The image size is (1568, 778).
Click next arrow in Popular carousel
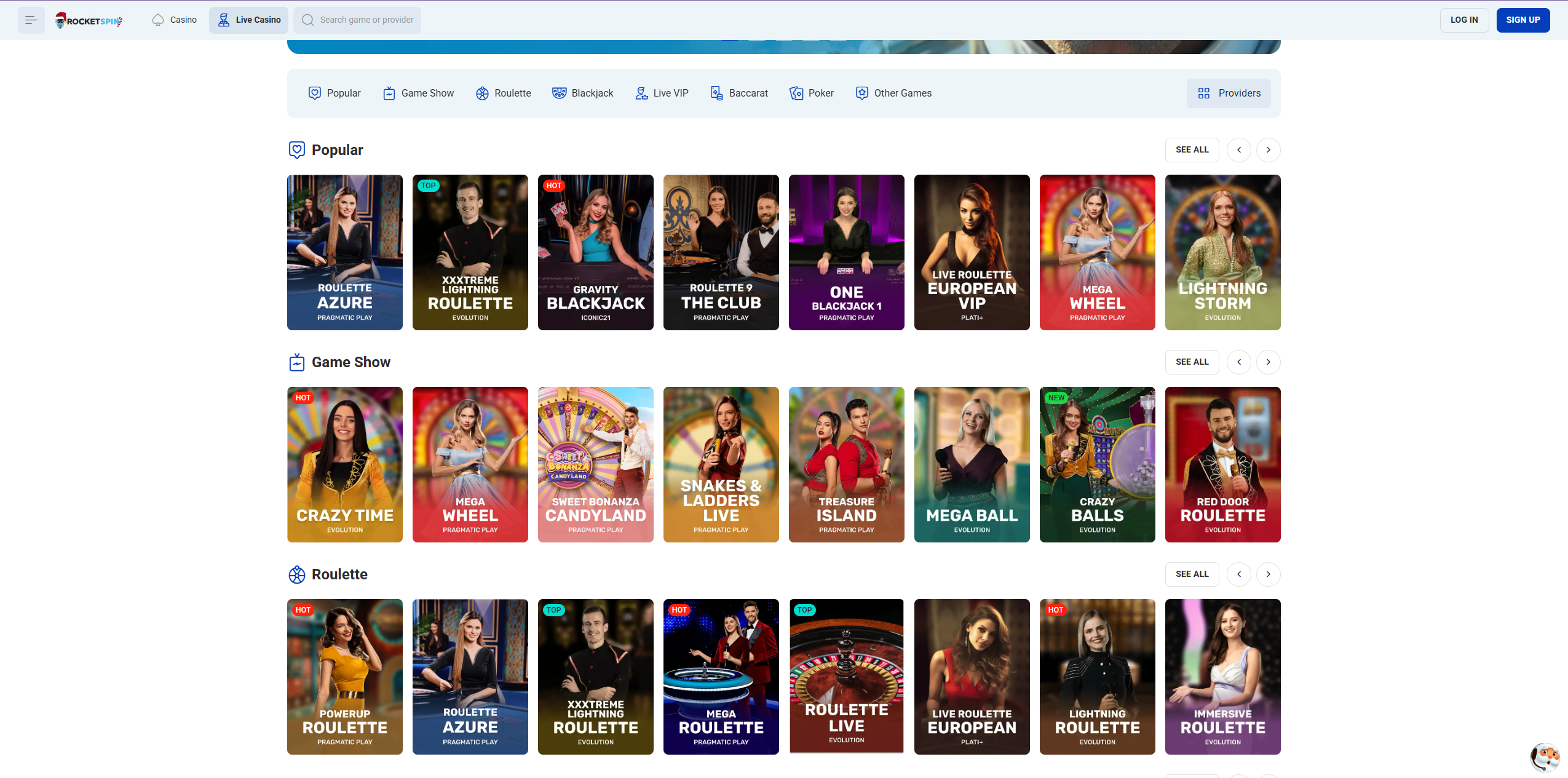1269,149
